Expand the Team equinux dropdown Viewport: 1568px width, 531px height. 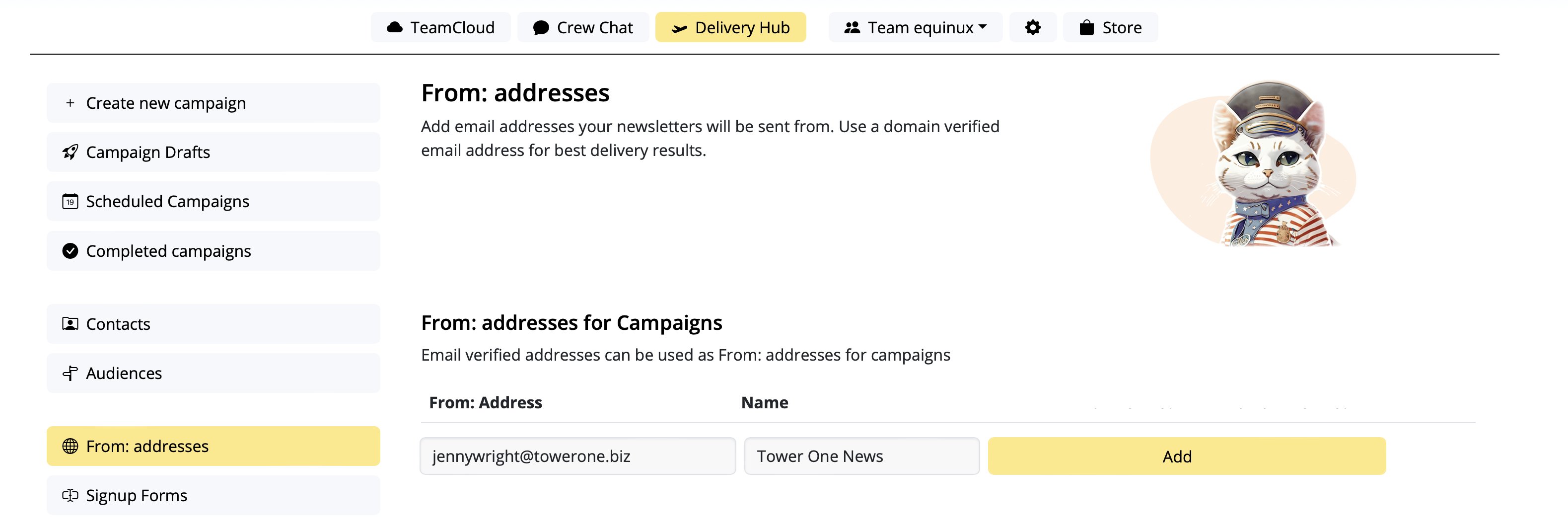[x=915, y=27]
